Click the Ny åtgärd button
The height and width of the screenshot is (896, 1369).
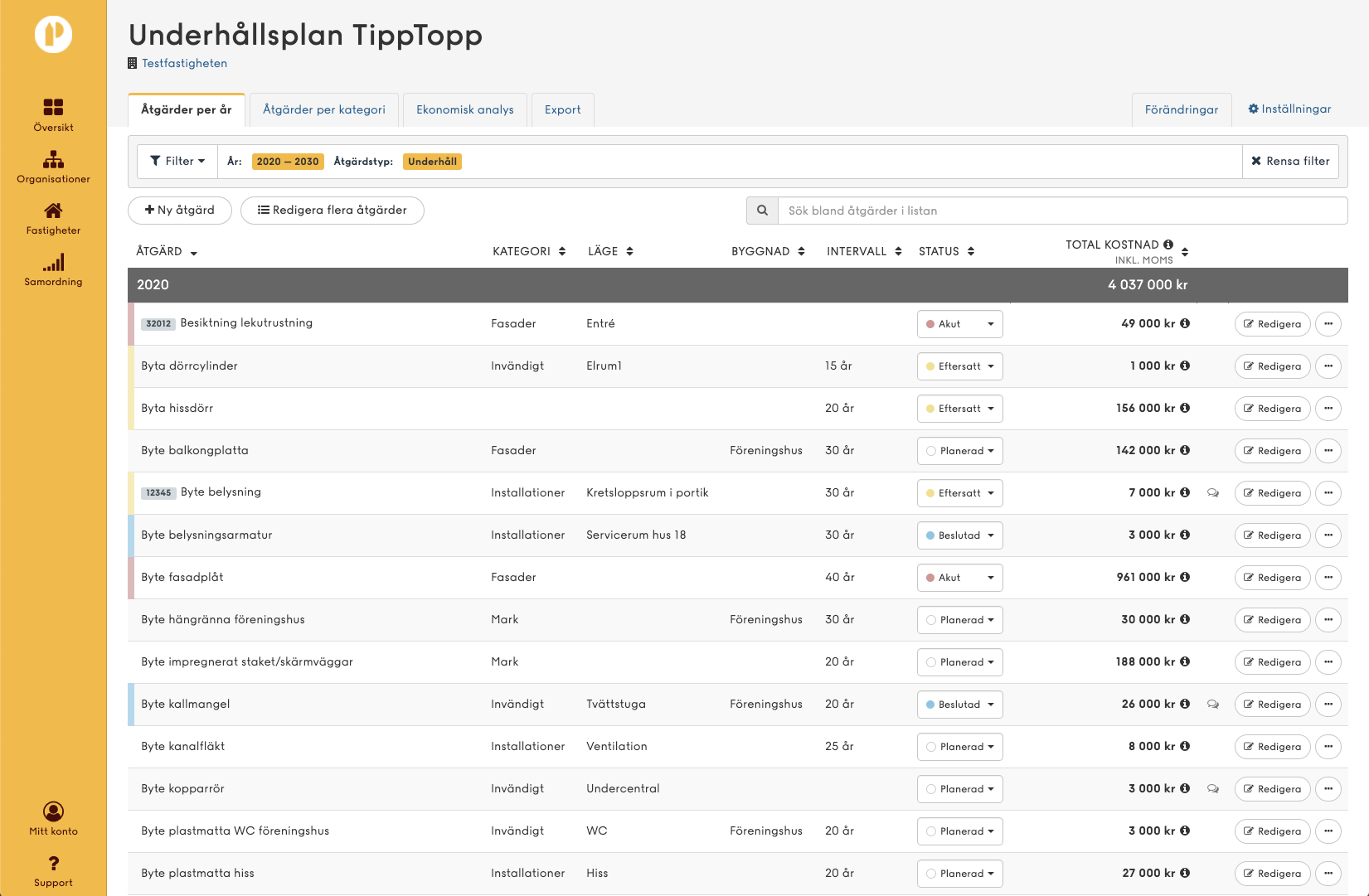tap(179, 211)
